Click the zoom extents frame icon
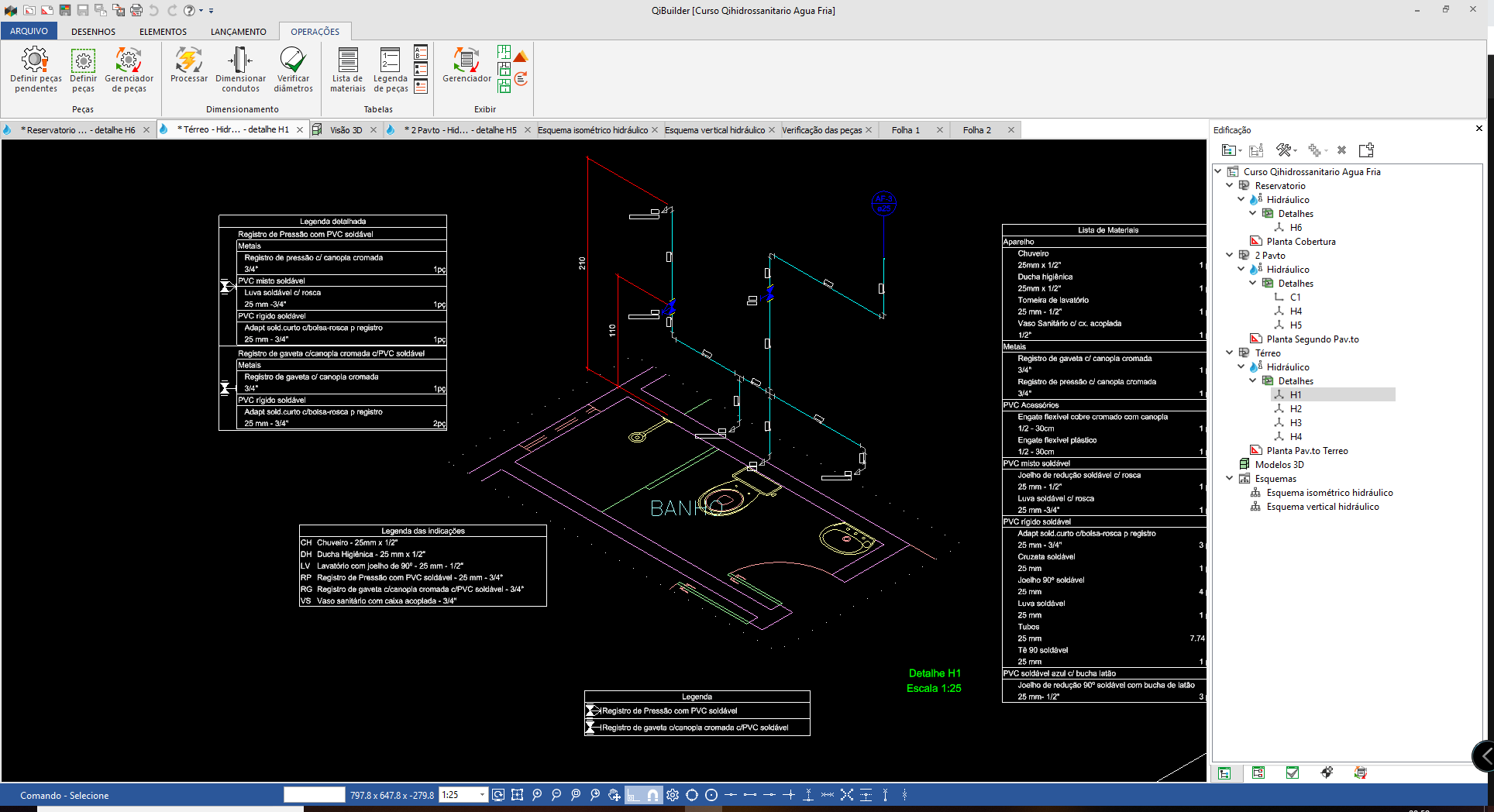This screenshot has width=1494, height=812. (x=518, y=794)
